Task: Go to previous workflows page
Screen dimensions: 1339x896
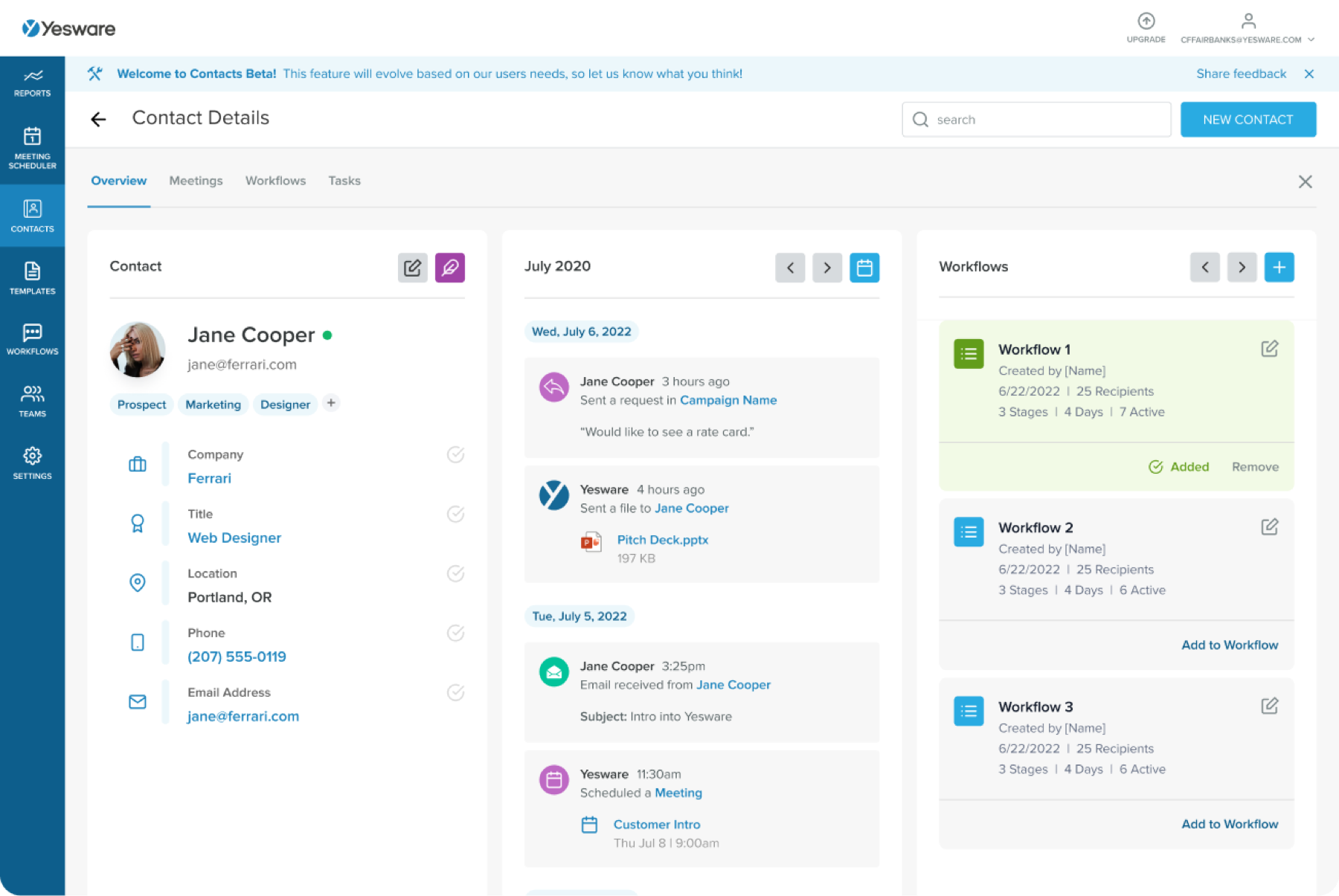Action: [x=1205, y=268]
